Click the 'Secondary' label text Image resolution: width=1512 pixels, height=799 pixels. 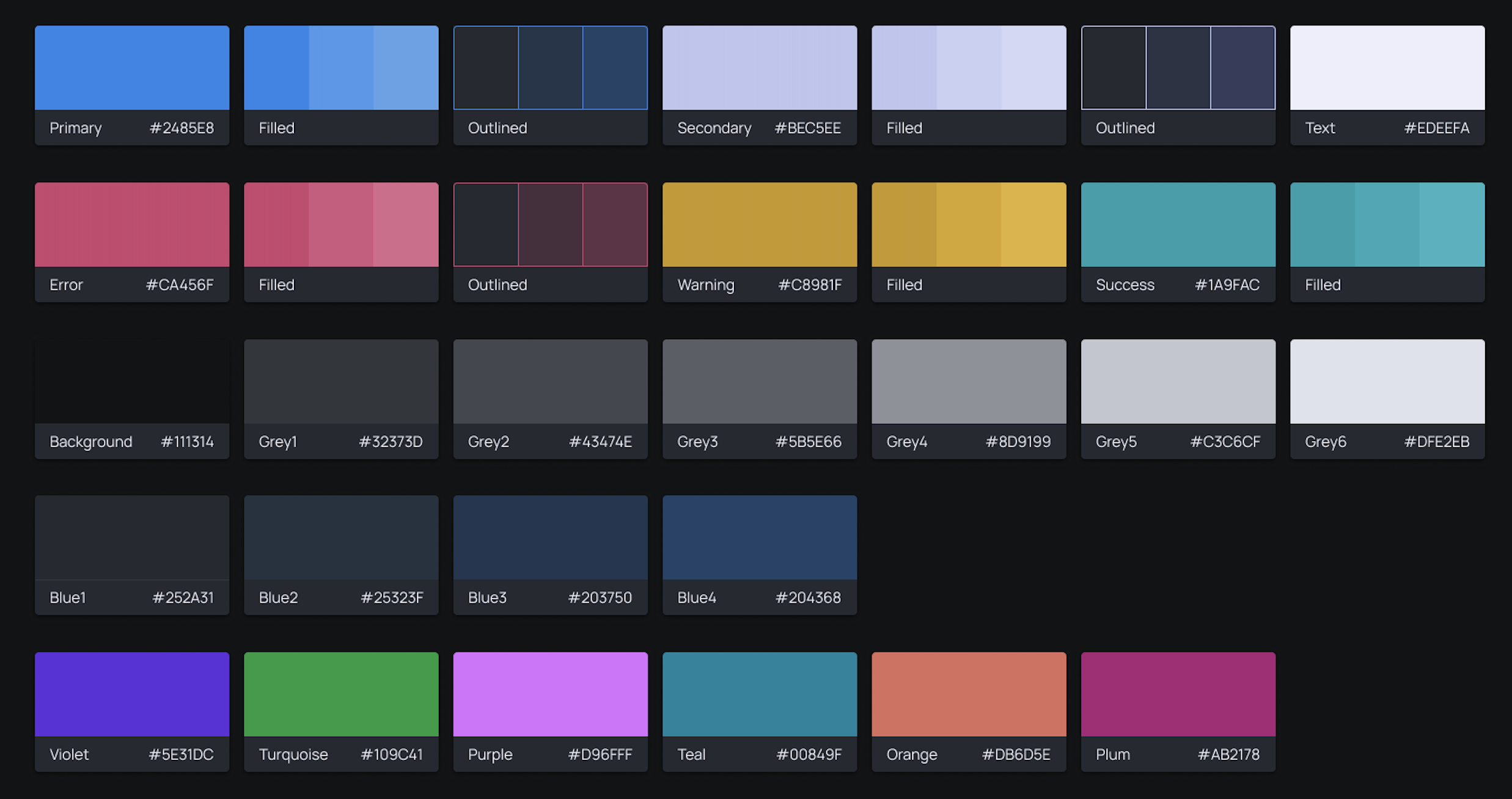pos(714,128)
